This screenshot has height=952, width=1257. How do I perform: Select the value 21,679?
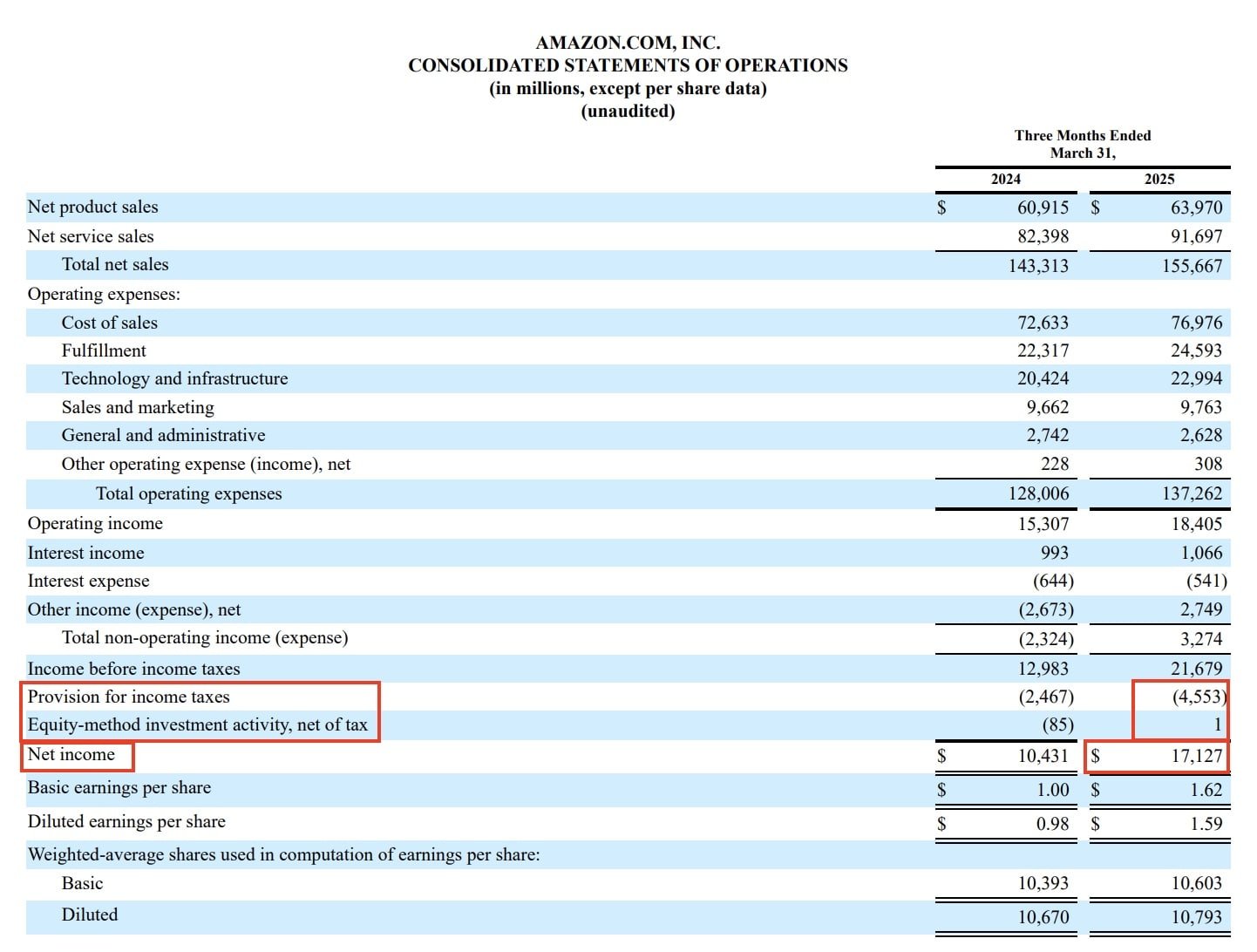[x=1196, y=669]
